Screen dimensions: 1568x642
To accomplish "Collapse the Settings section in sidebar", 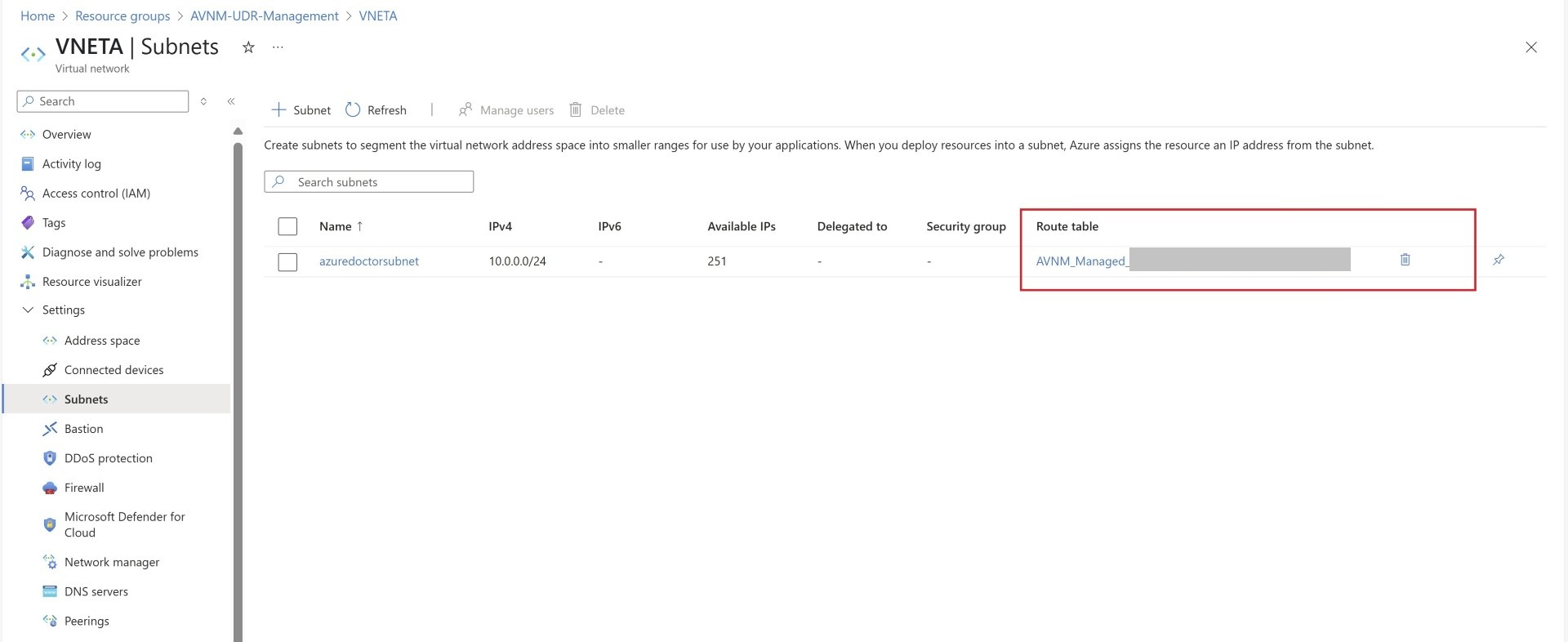I will point(28,310).
